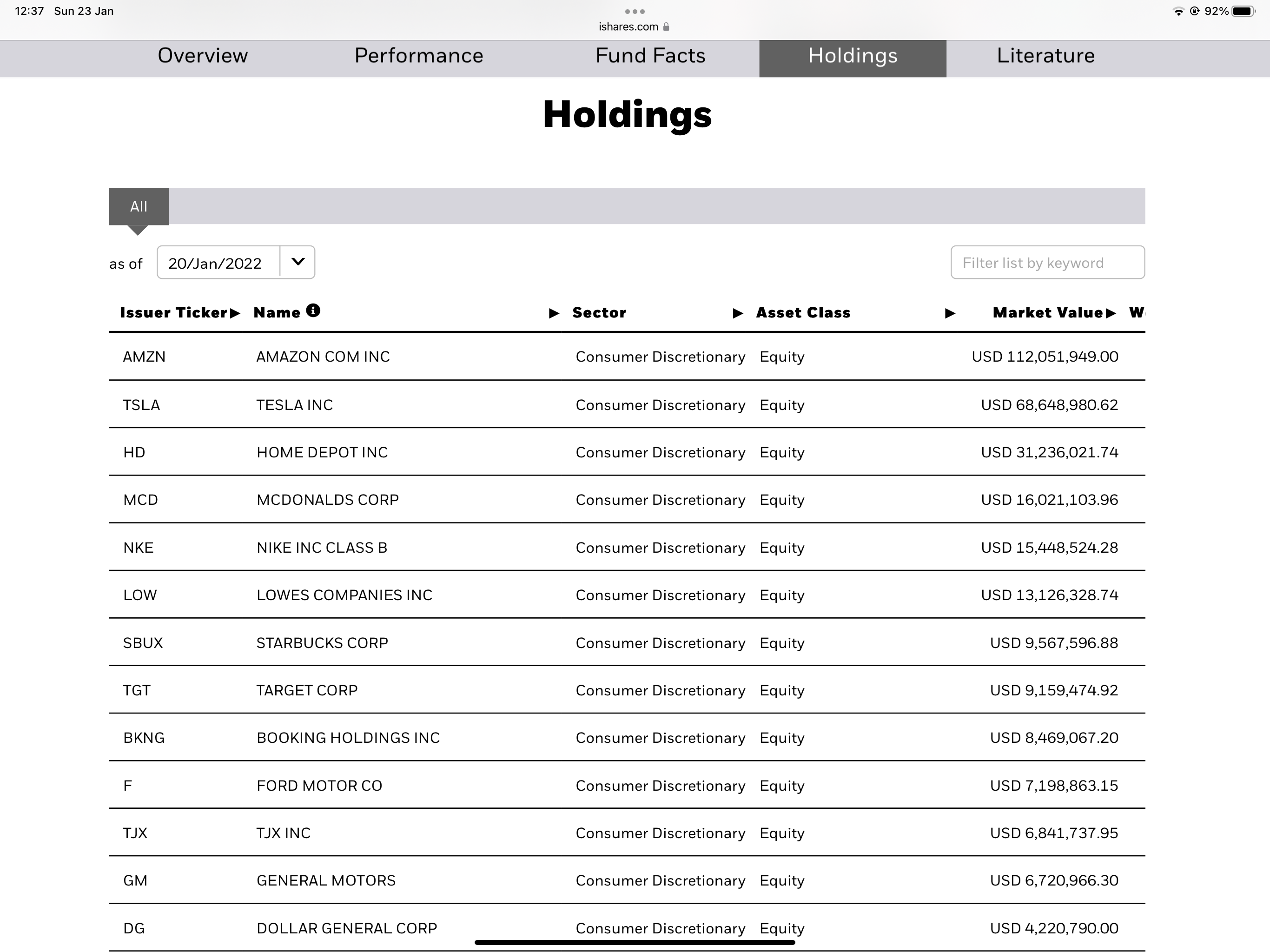Tap the lock icon beside ishares.com
Image resolution: width=1270 pixels, height=952 pixels.
[x=666, y=26]
